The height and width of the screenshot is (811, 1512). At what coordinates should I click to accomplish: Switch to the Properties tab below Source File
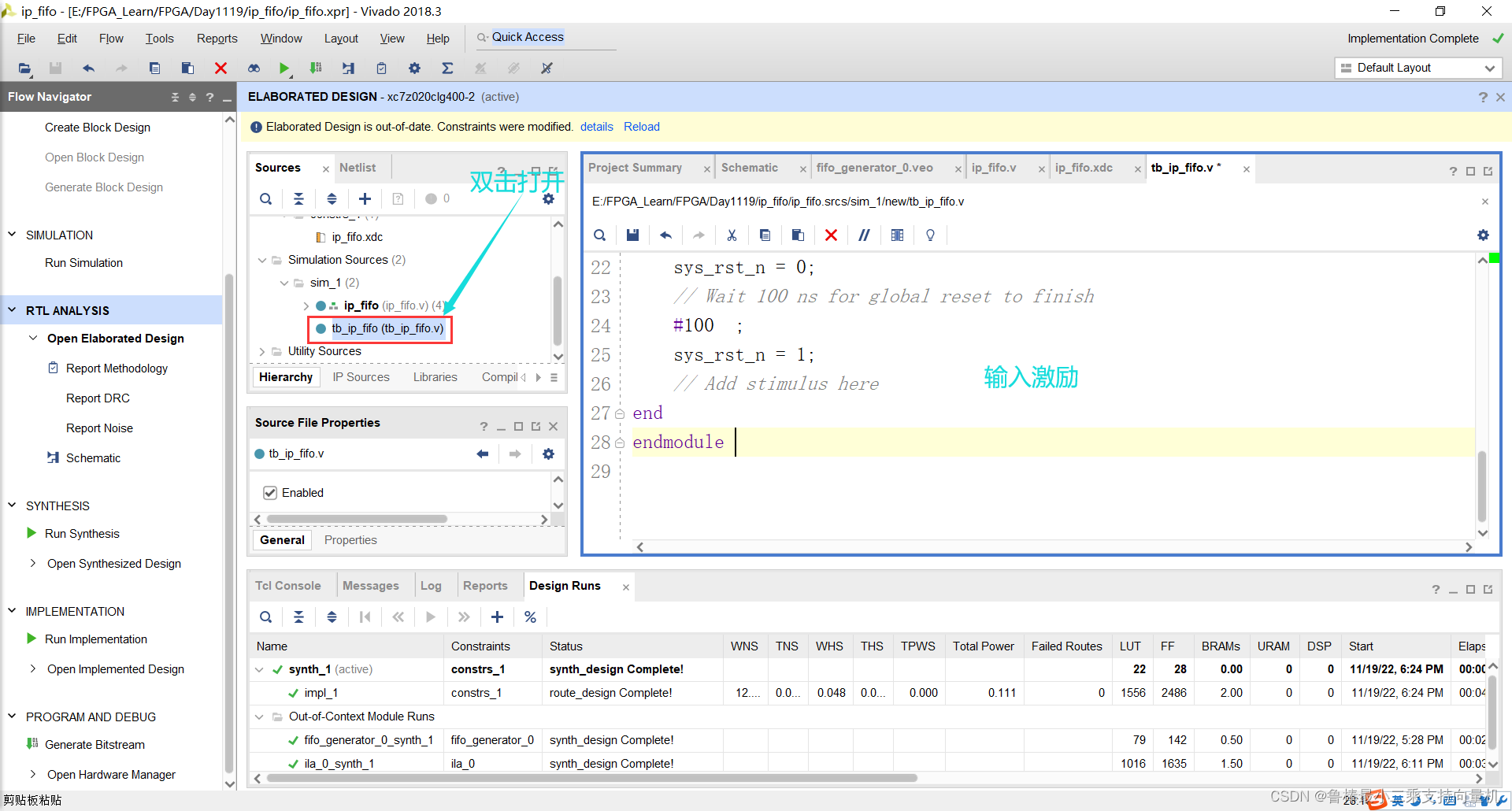pos(350,540)
